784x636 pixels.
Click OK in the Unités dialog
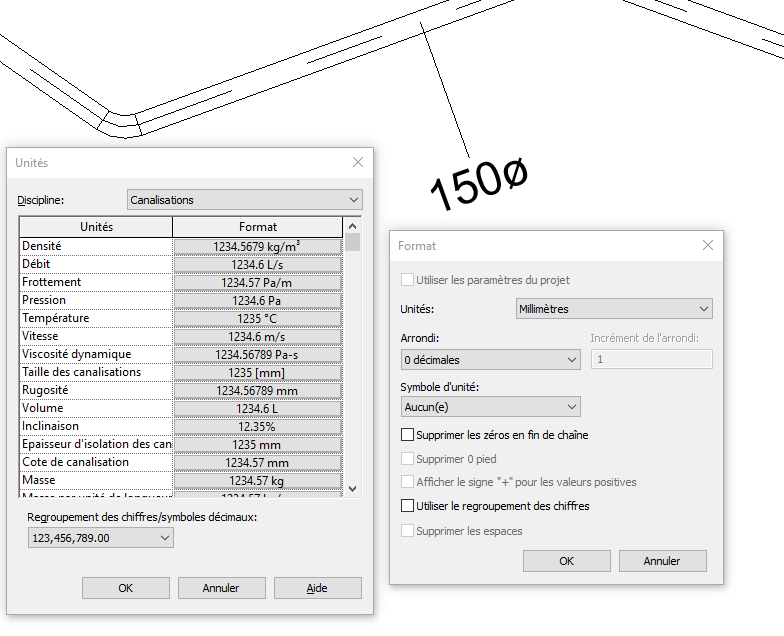125,588
